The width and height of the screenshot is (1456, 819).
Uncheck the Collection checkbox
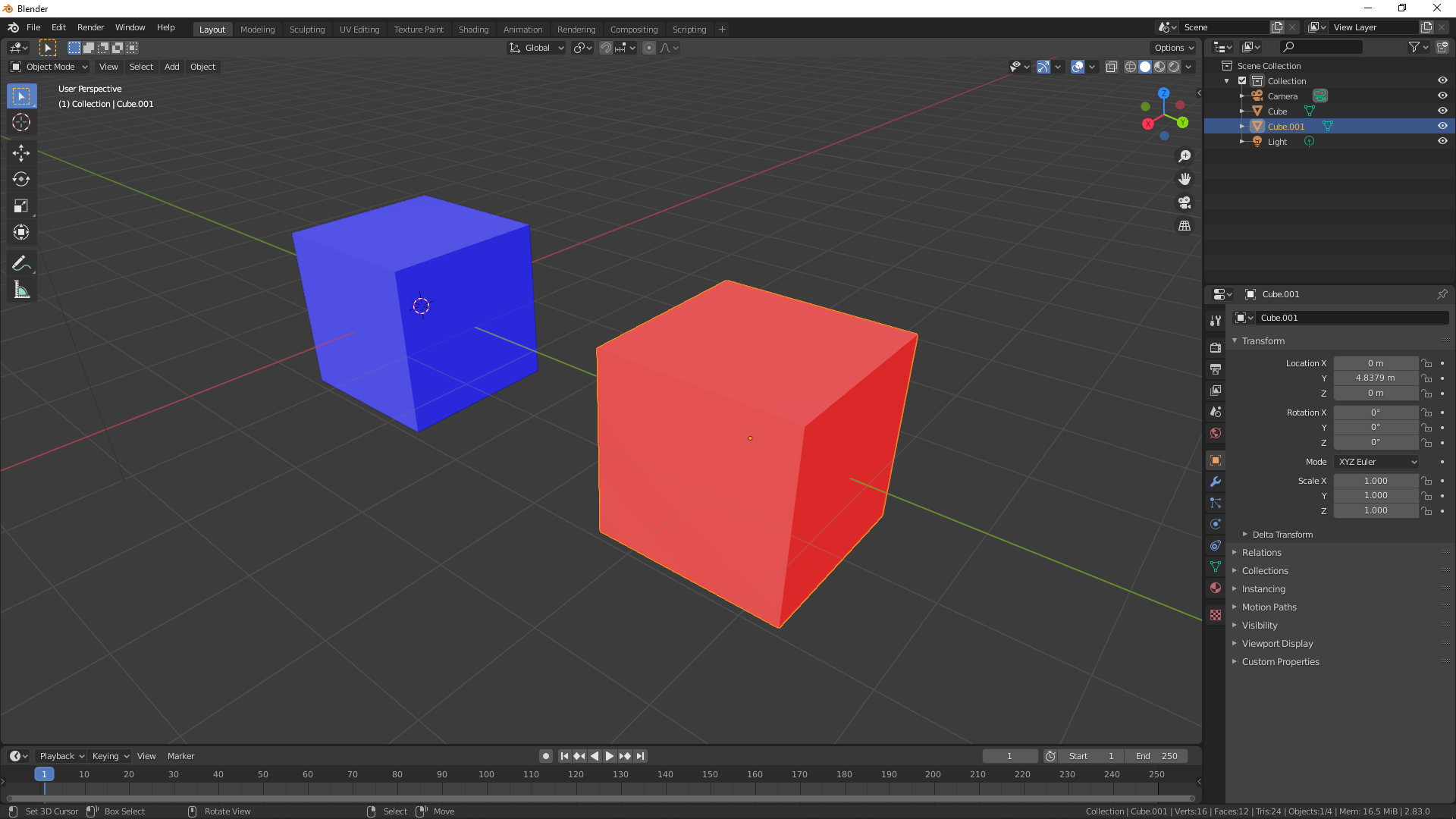(x=1242, y=80)
